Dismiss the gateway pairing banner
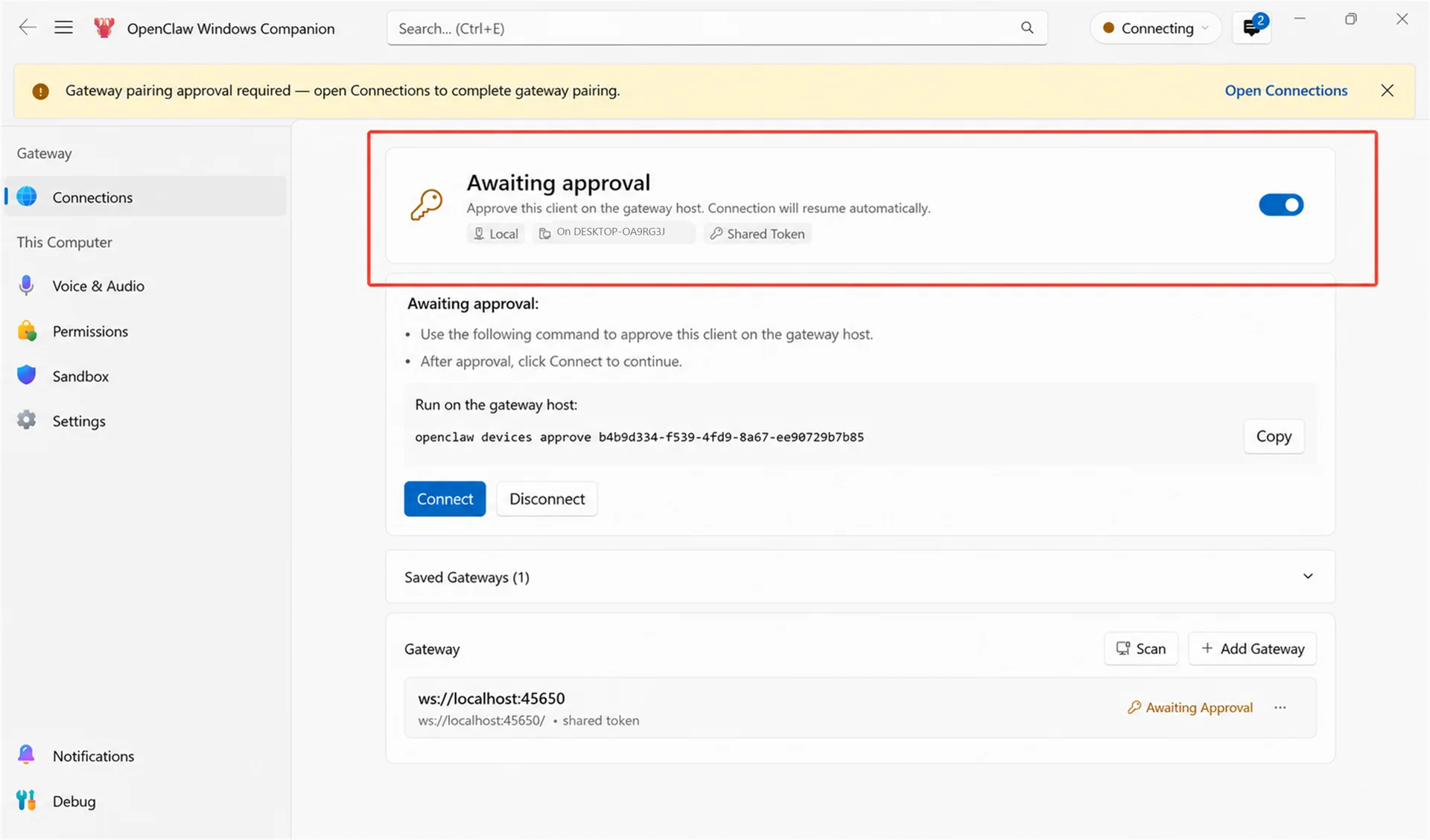The height and width of the screenshot is (840, 1430). coord(1387,90)
